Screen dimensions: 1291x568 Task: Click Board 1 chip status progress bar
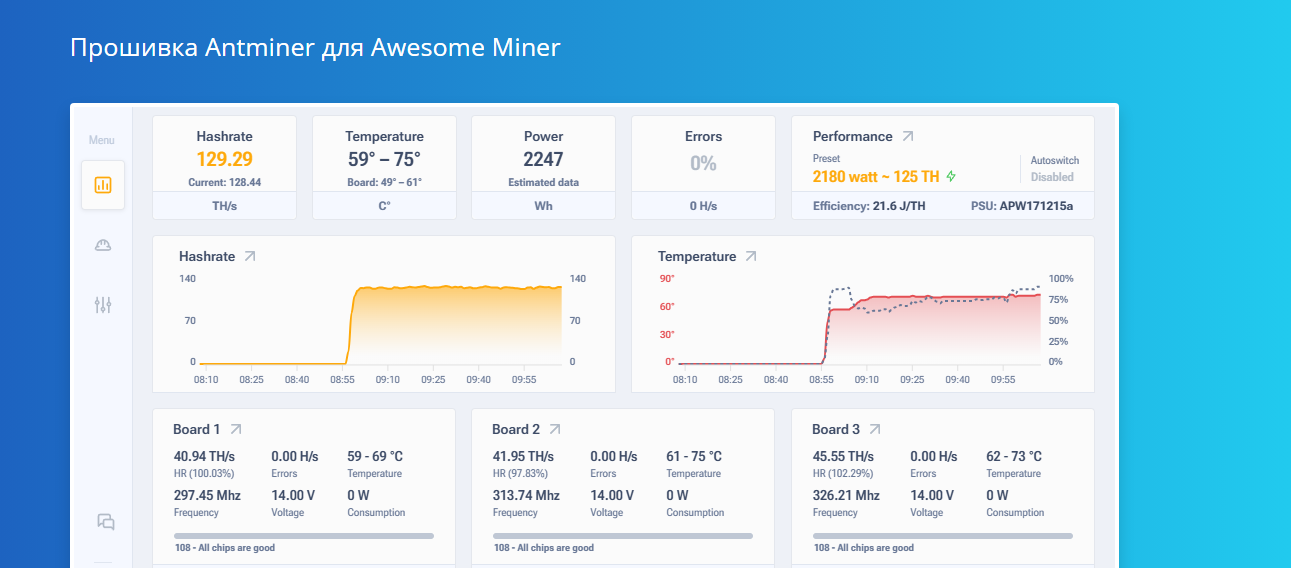(304, 536)
